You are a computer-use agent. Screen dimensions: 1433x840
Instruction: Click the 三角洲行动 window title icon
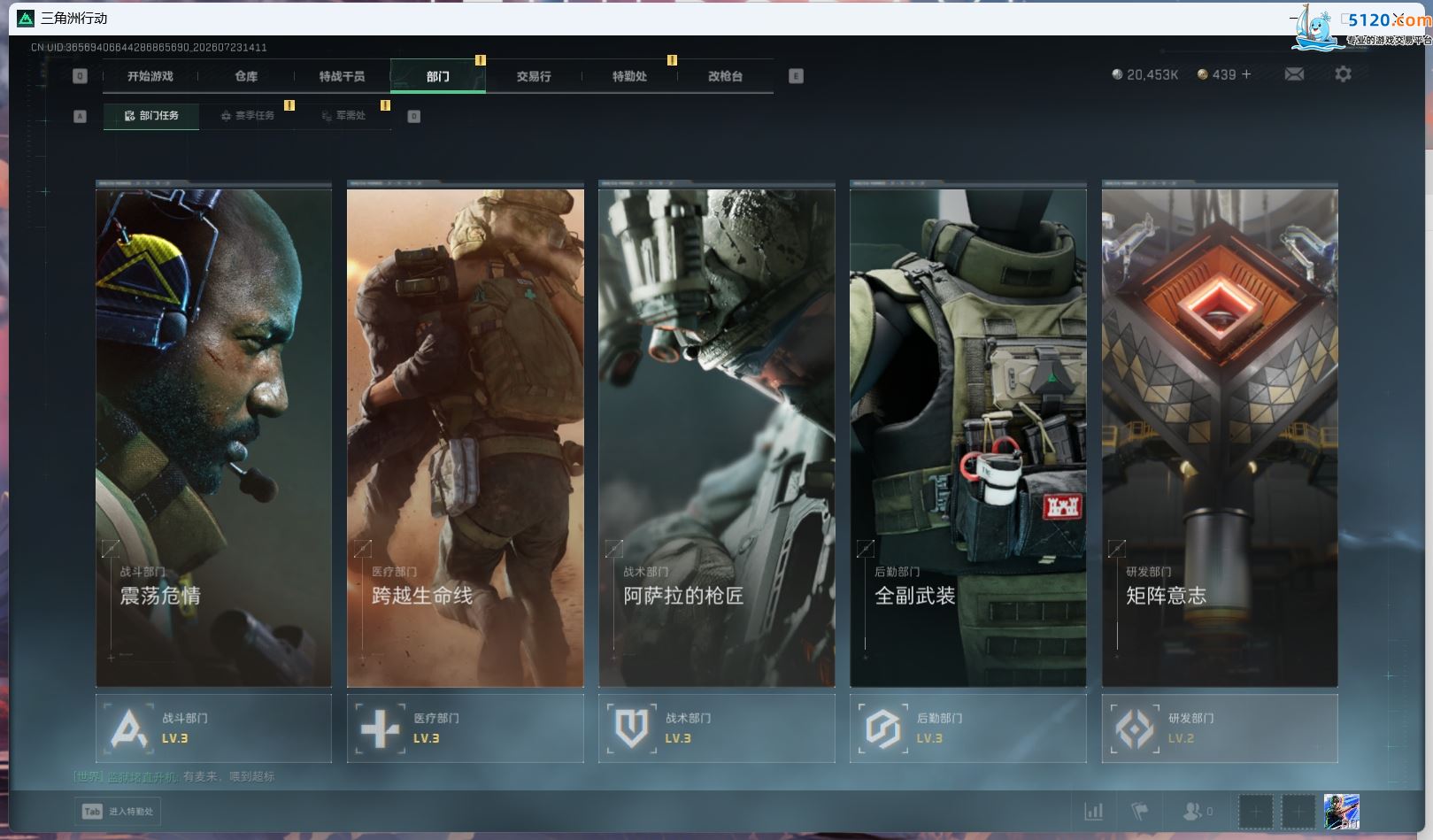point(26,19)
